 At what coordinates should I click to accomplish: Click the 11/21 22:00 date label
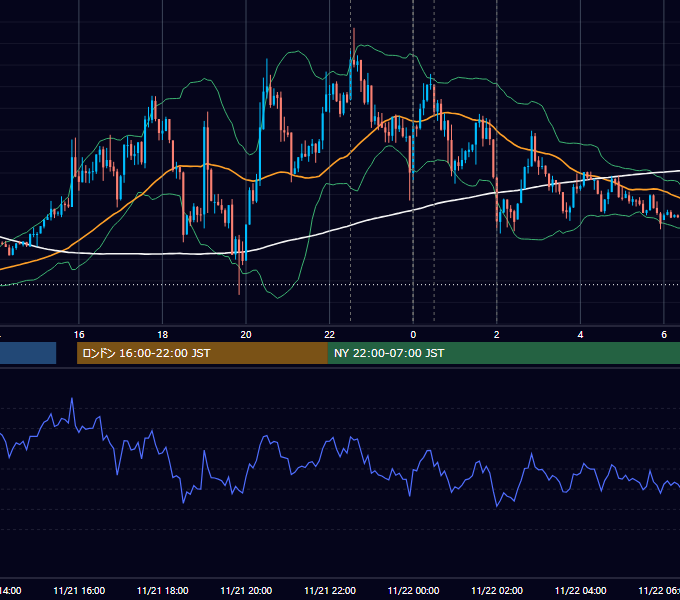[330, 591]
